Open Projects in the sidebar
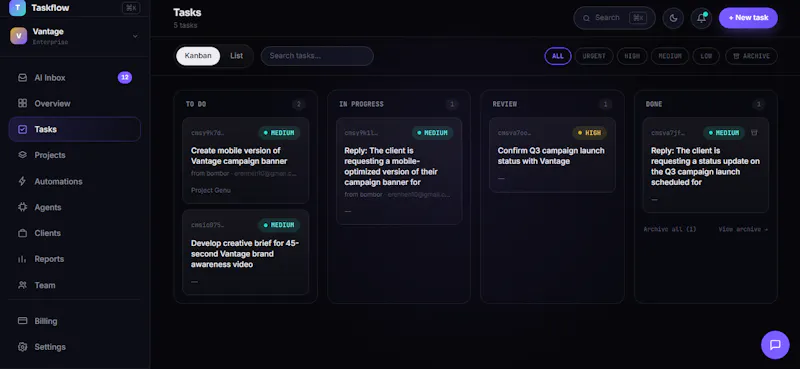 click(x=49, y=155)
